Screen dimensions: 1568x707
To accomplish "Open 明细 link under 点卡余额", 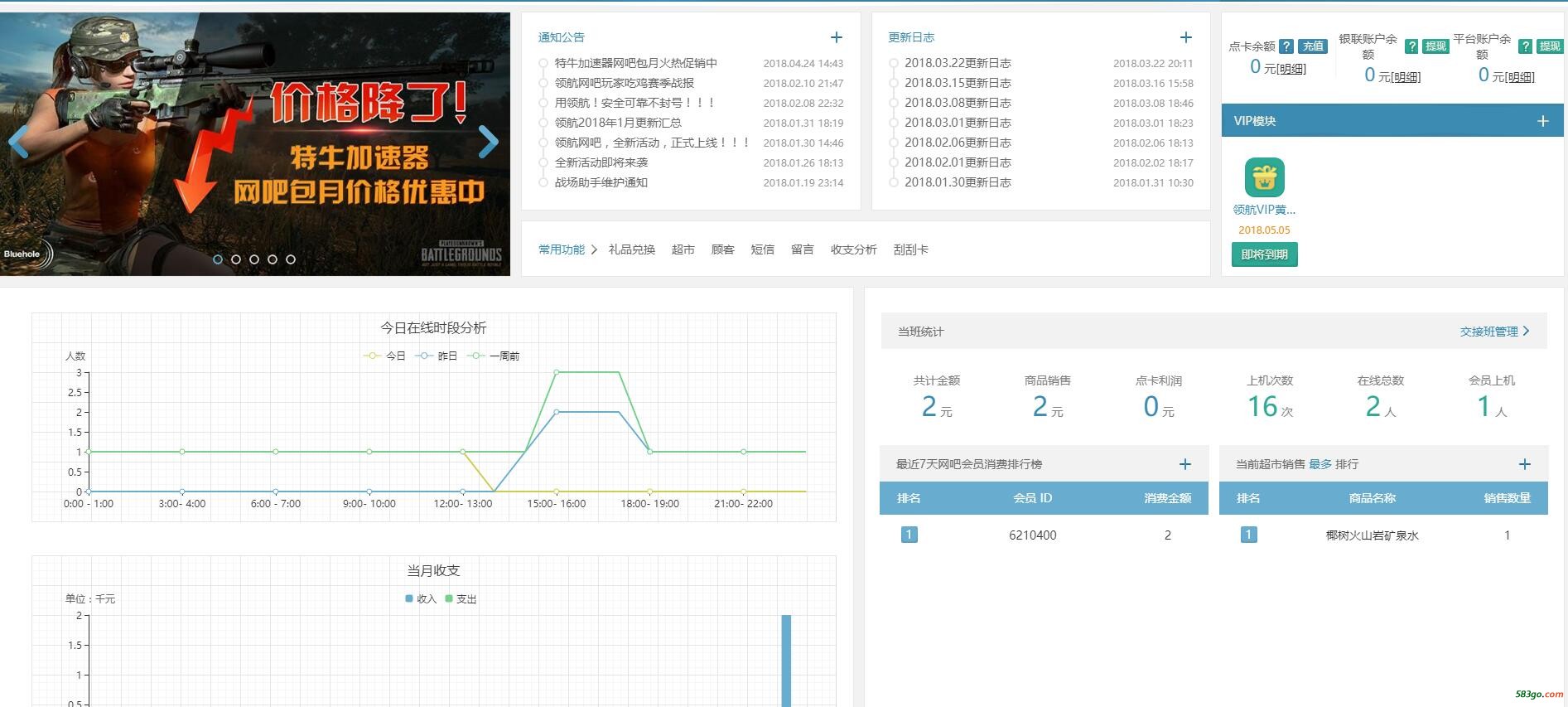I will pos(1291,70).
